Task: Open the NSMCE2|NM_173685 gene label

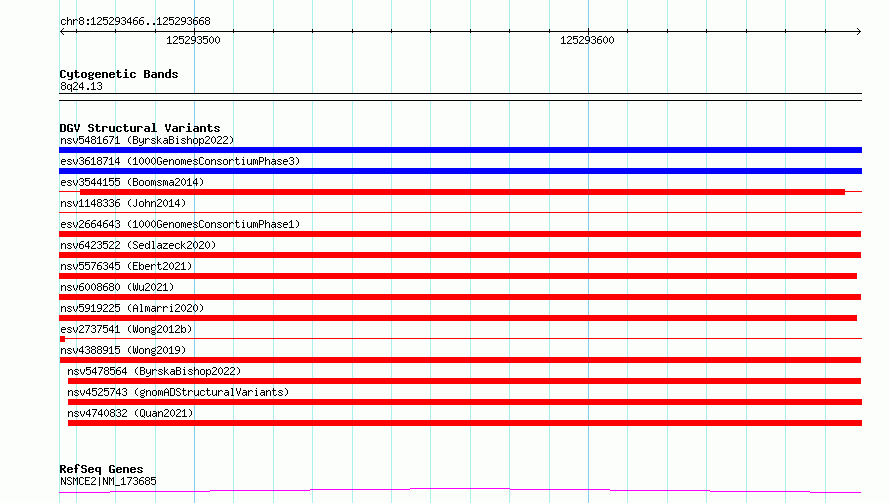Action: tap(108, 481)
